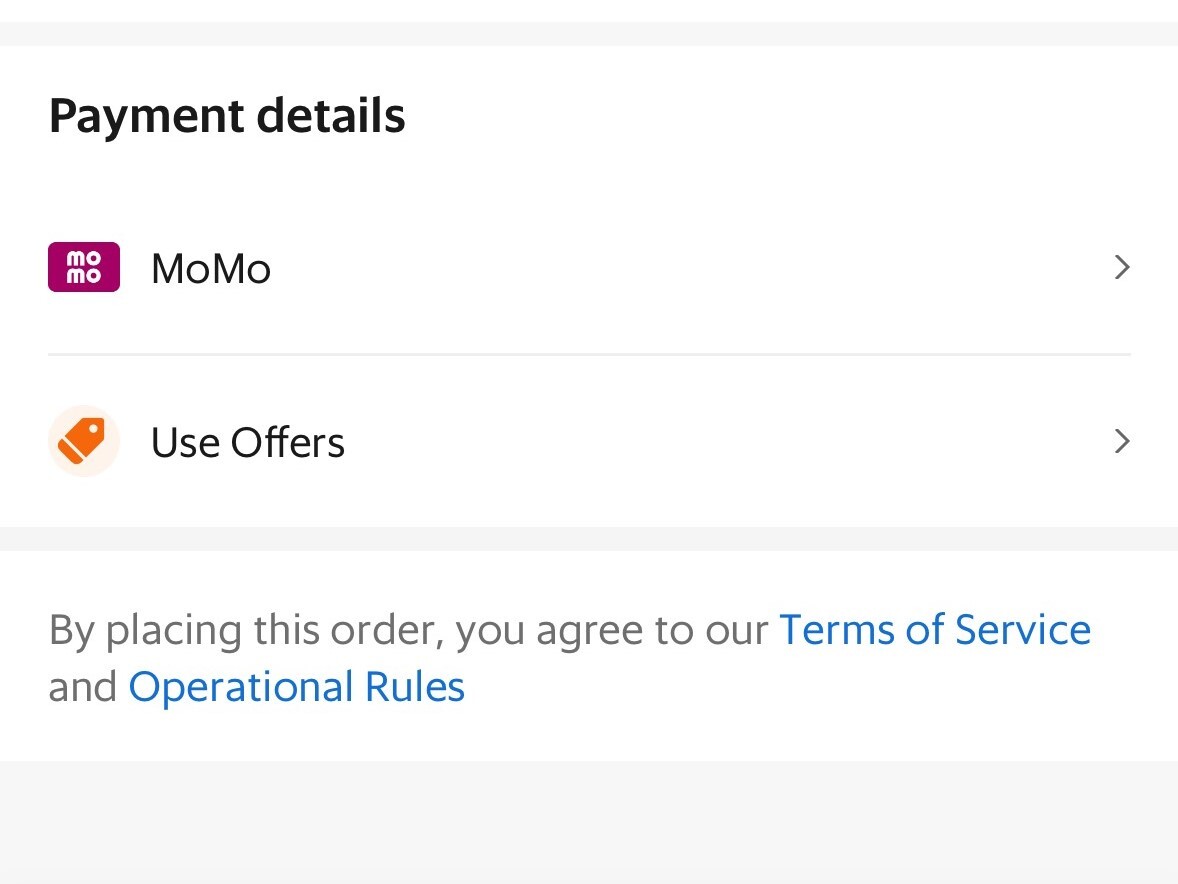Click the orange Use Offers tag icon
This screenshot has height=884, width=1178.
coord(84,441)
